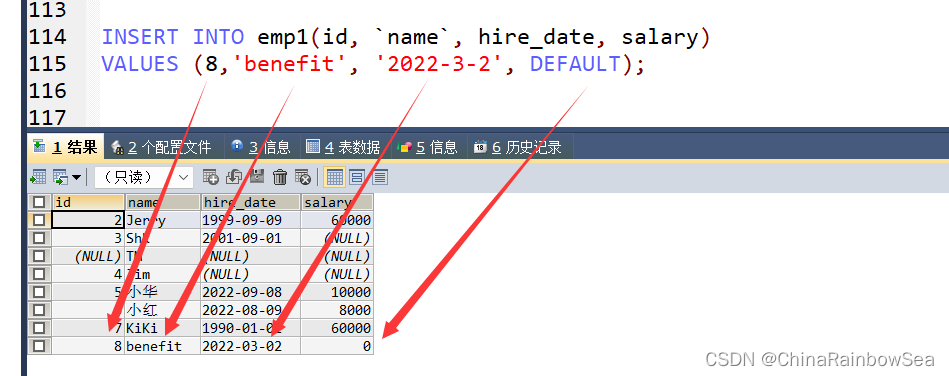Switch to Form view icon
949x376 pixels.
coord(356,177)
